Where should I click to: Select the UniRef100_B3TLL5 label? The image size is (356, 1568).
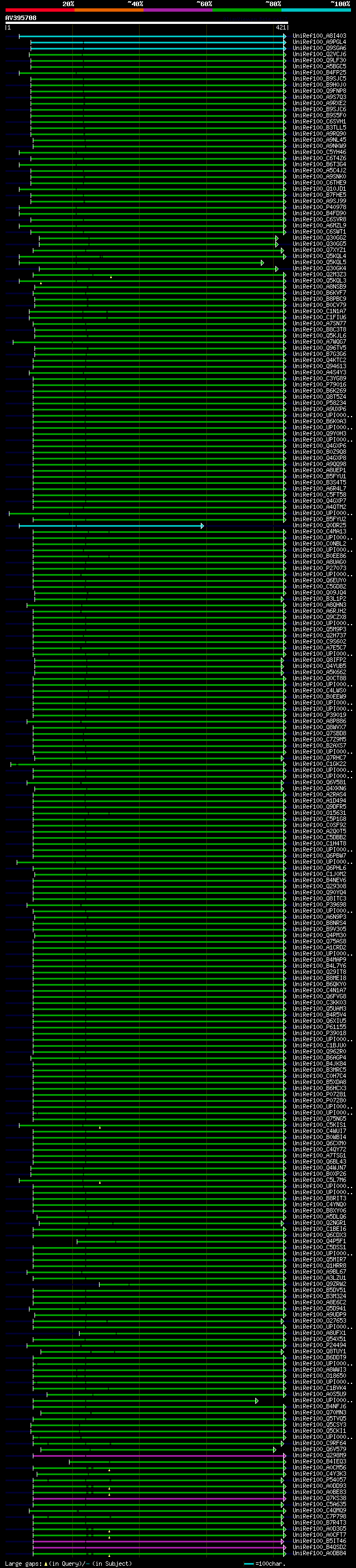[x=319, y=128]
